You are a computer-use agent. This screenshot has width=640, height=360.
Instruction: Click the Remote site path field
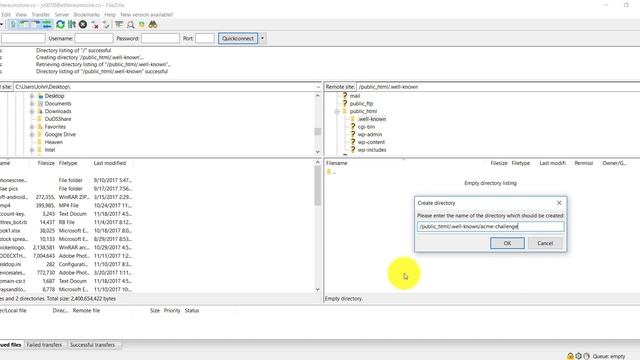(x=498, y=87)
